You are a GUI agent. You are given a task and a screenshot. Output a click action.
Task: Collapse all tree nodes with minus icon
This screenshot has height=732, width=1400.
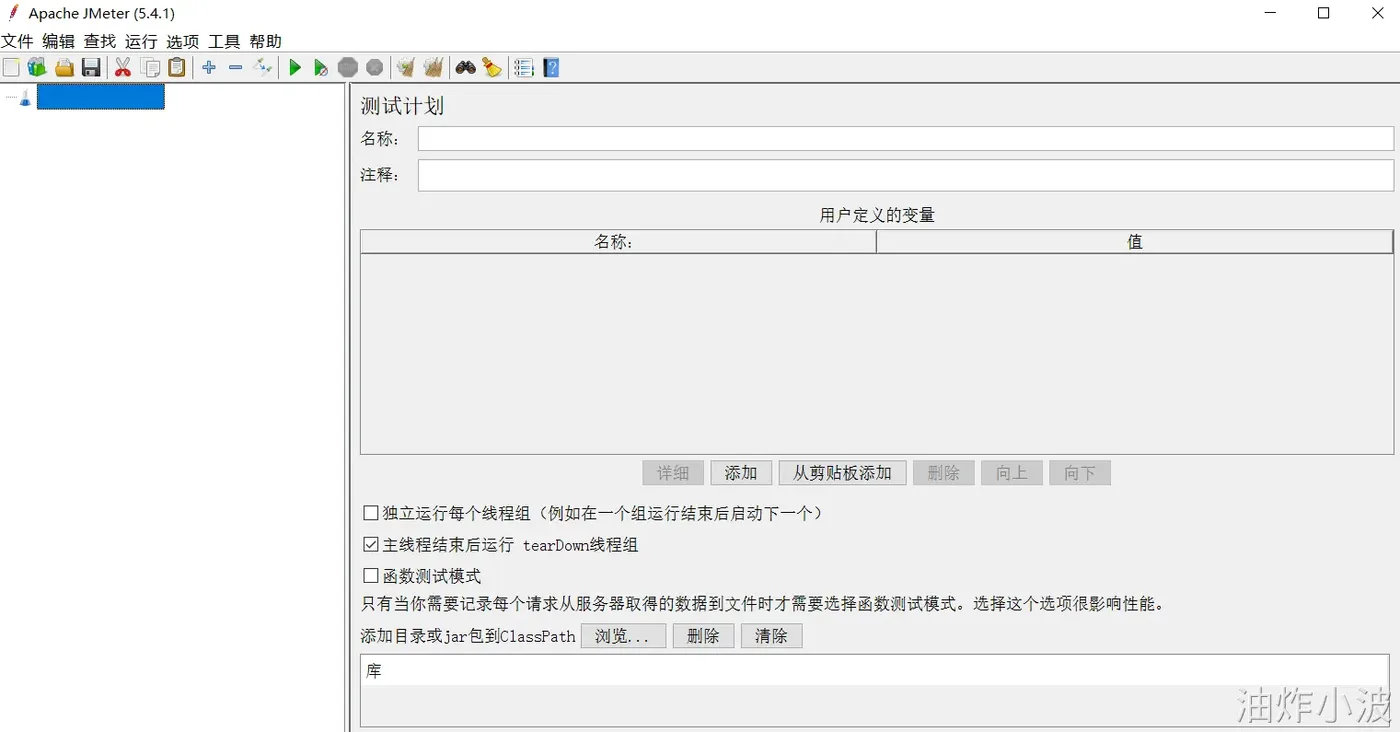tap(236, 68)
